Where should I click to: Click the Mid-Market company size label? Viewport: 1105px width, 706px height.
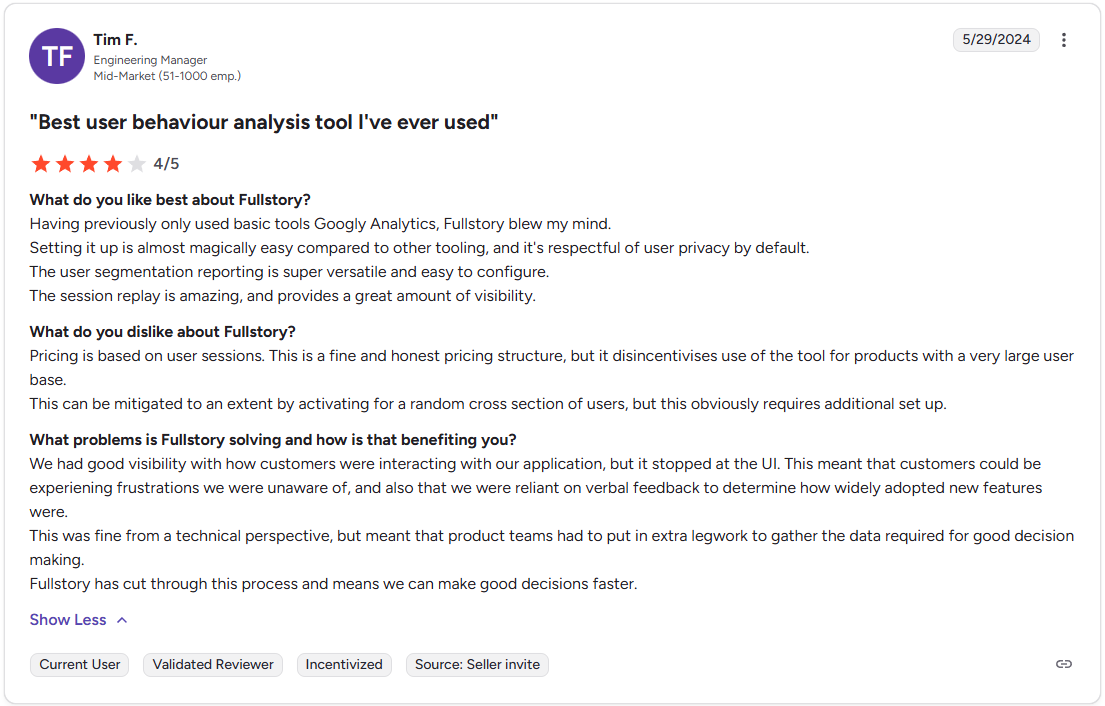coord(167,76)
